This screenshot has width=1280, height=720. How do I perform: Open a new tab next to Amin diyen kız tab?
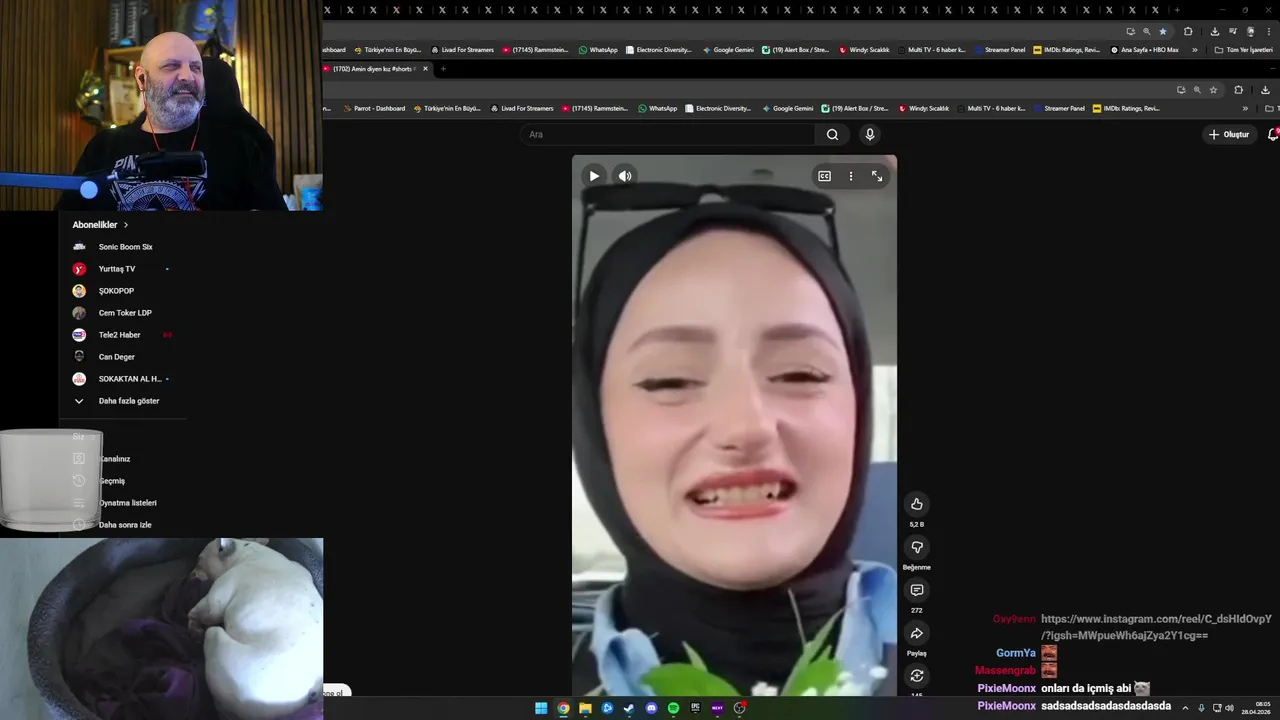[x=443, y=69]
